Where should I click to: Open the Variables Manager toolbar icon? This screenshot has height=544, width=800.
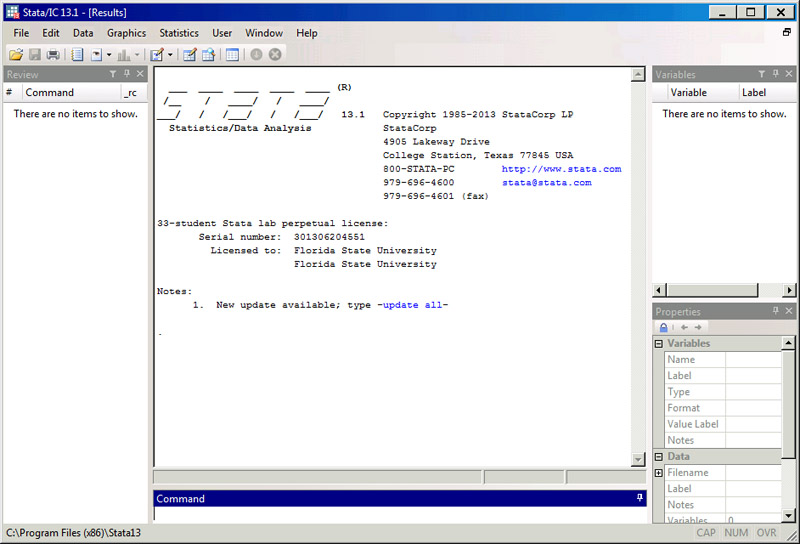[x=232, y=54]
